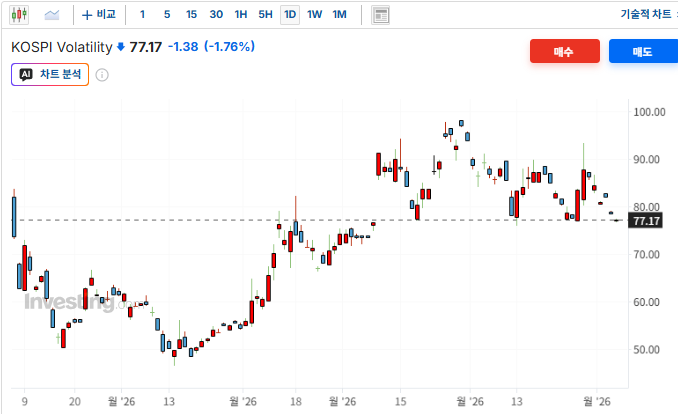
Task: Click the date label 18 on time axis
Action: (296, 401)
